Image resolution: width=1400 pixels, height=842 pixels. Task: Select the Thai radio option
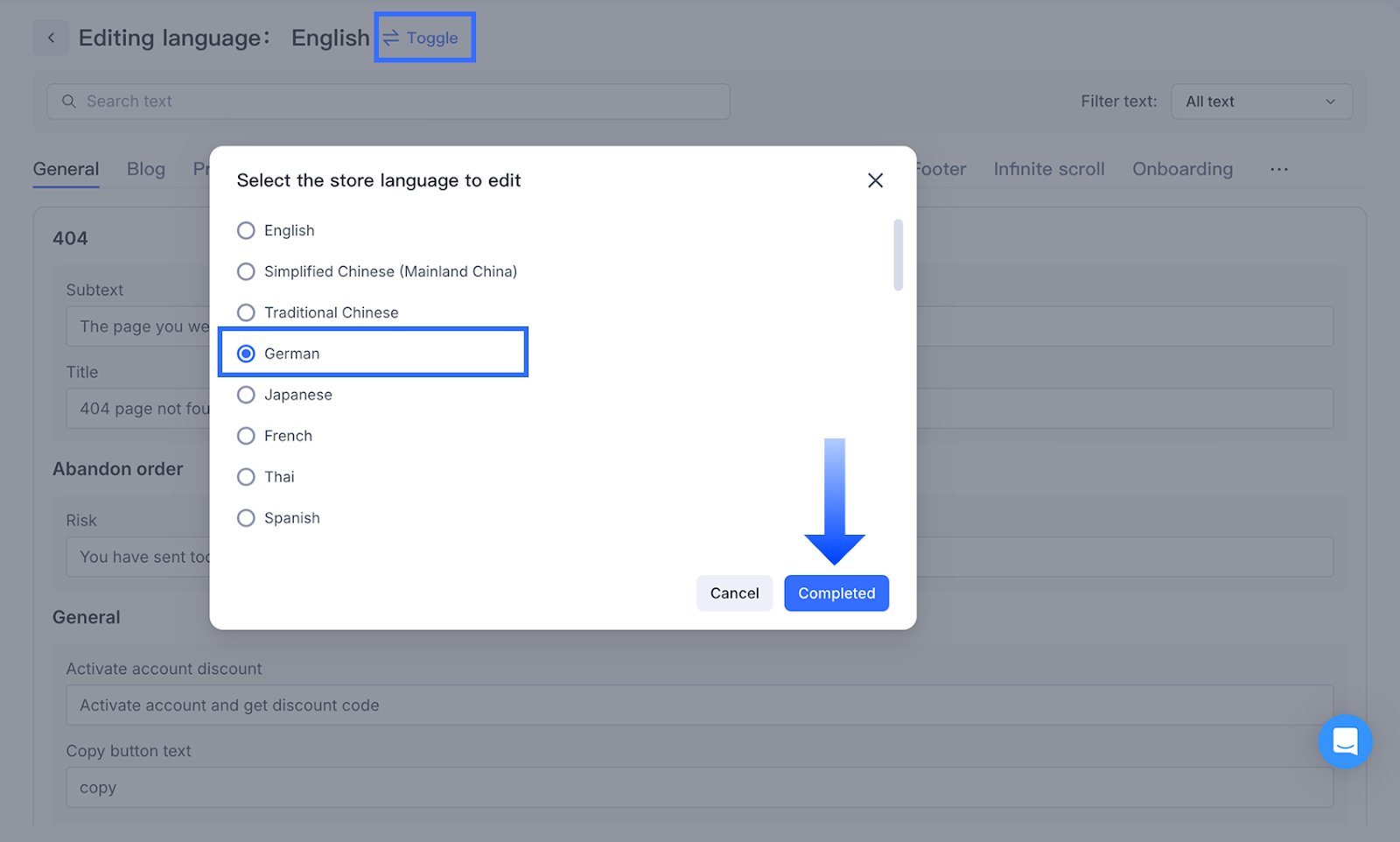click(247, 477)
